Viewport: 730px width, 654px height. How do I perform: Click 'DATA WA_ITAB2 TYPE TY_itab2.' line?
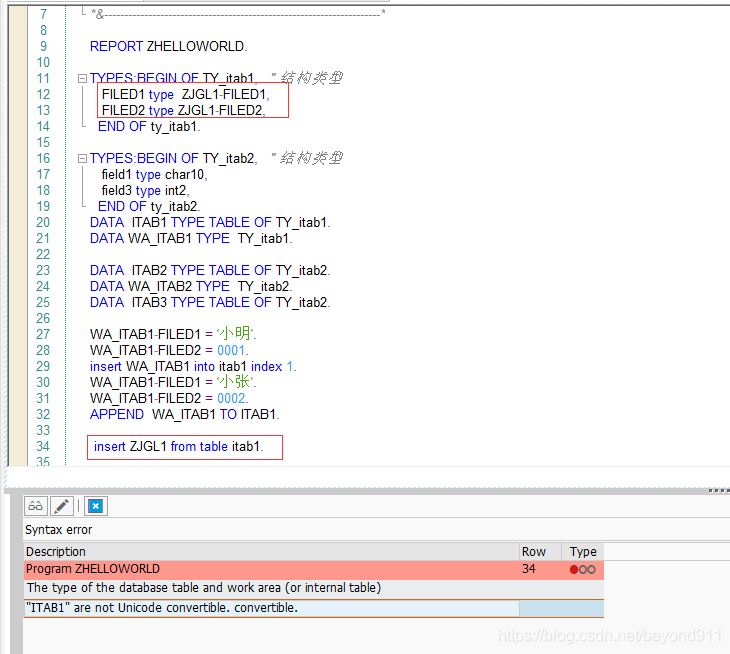click(191, 286)
